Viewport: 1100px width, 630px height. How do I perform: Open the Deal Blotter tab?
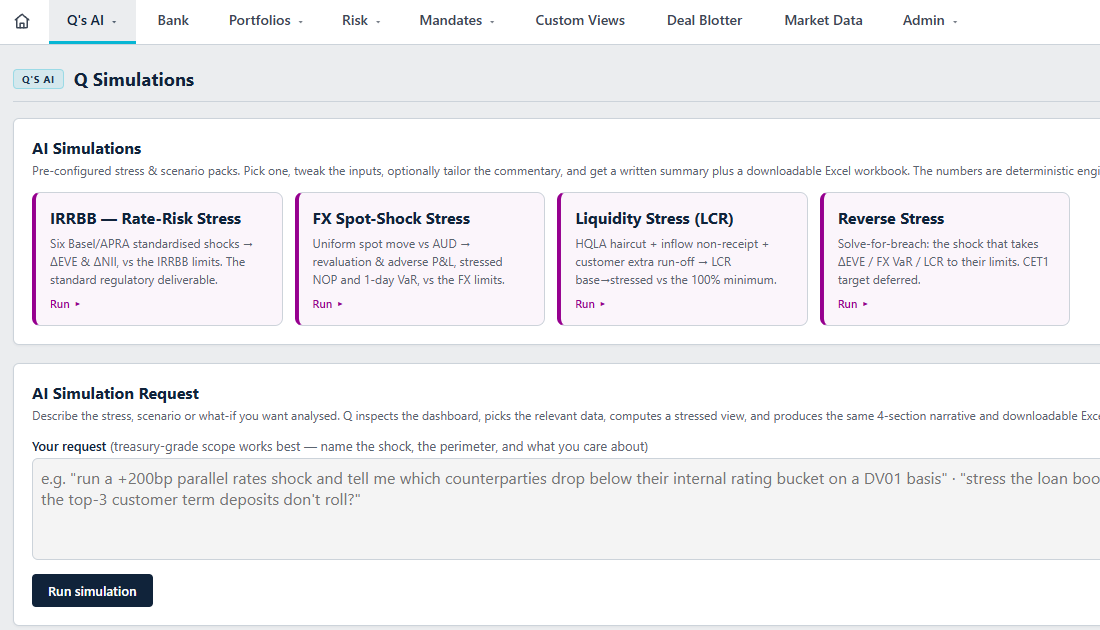pyautogui.click(x=704, y=21)
